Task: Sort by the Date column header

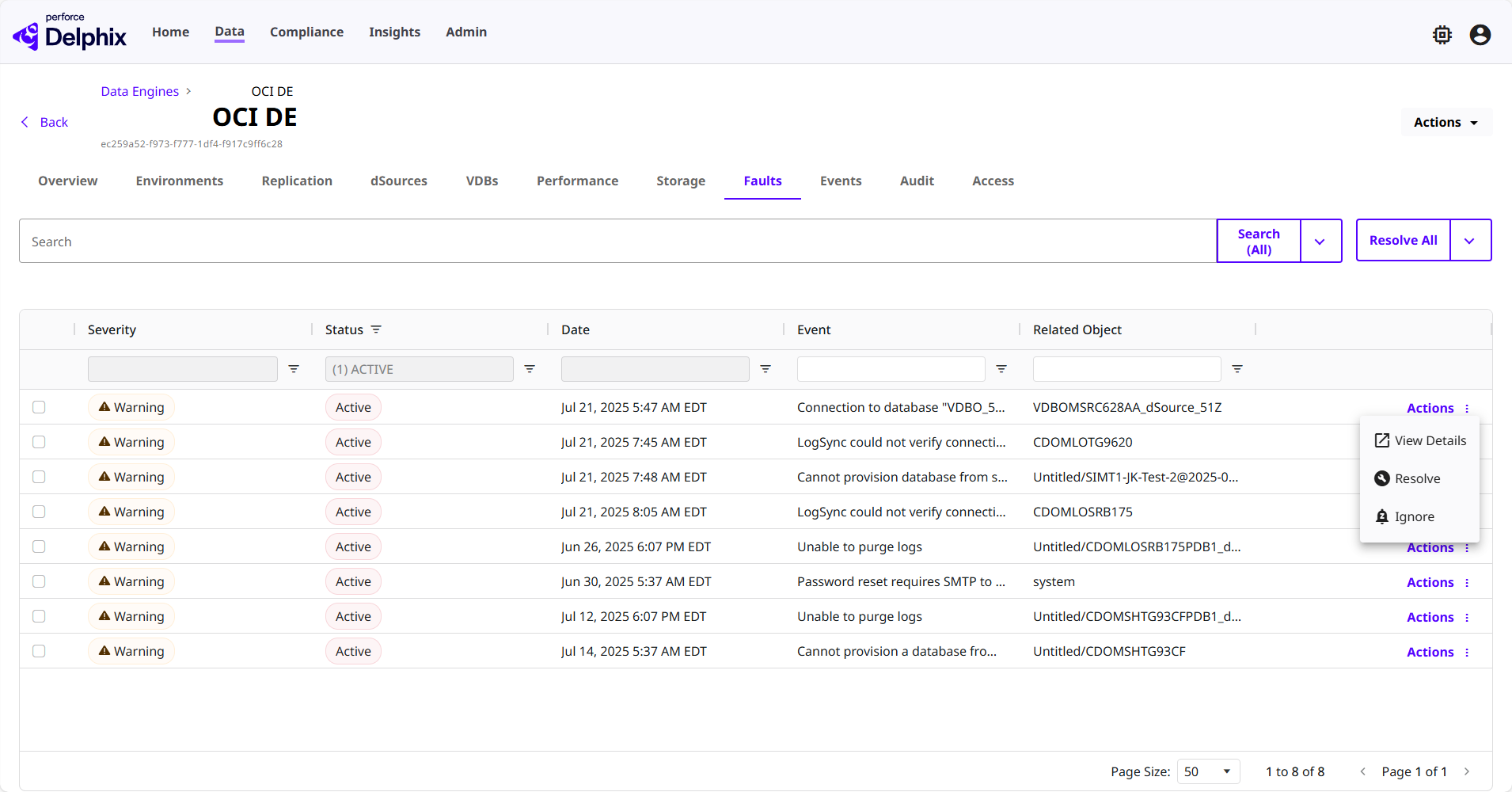Action: [x=576, y=329]
